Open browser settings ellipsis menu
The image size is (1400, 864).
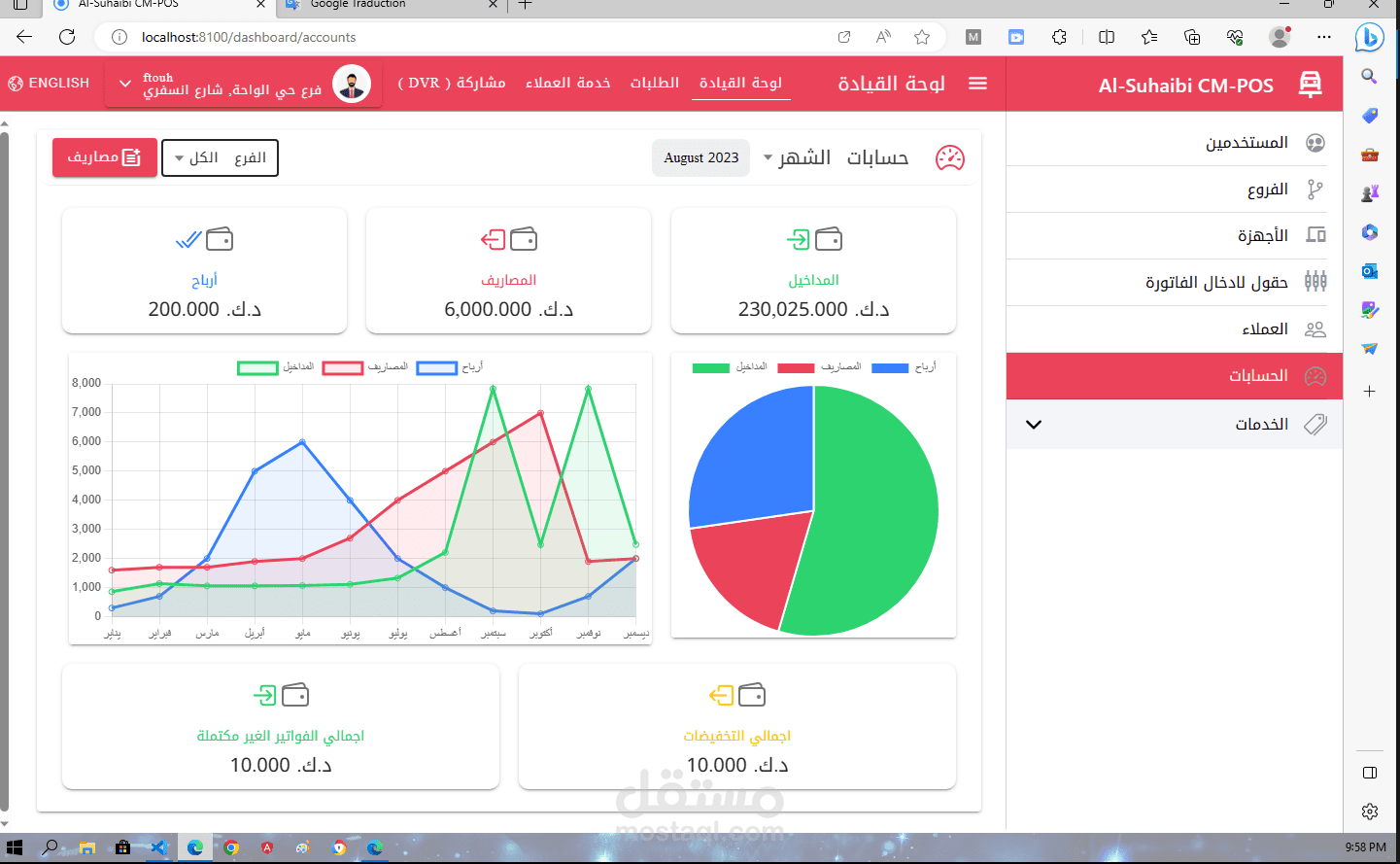[x=1324, y=37]
